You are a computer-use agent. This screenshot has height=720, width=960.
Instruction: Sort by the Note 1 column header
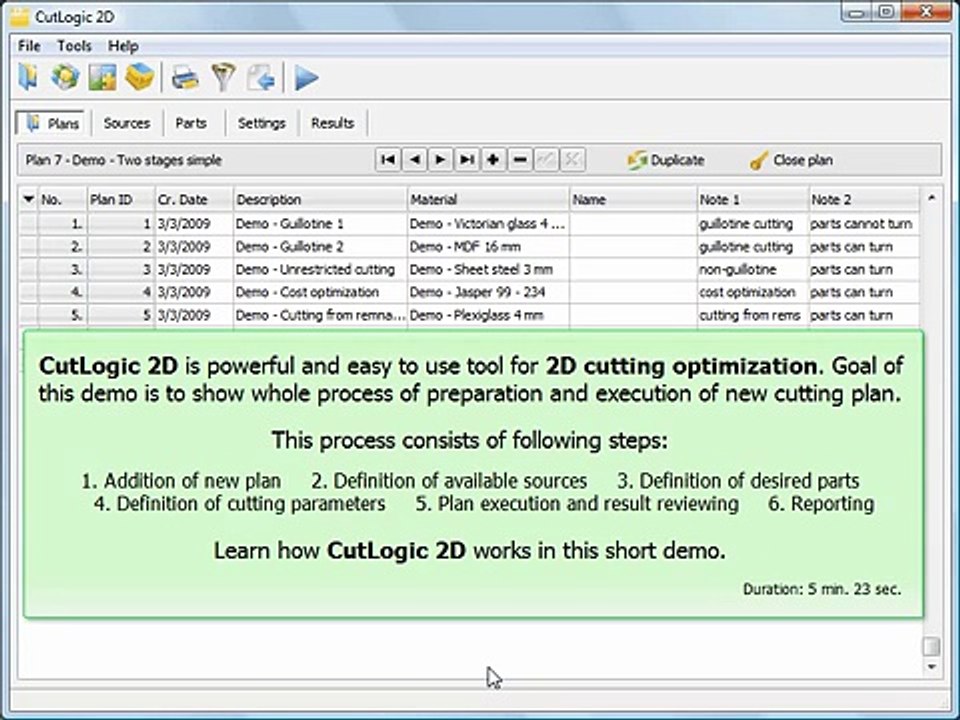pyautogui.click(x=752, y=199)
